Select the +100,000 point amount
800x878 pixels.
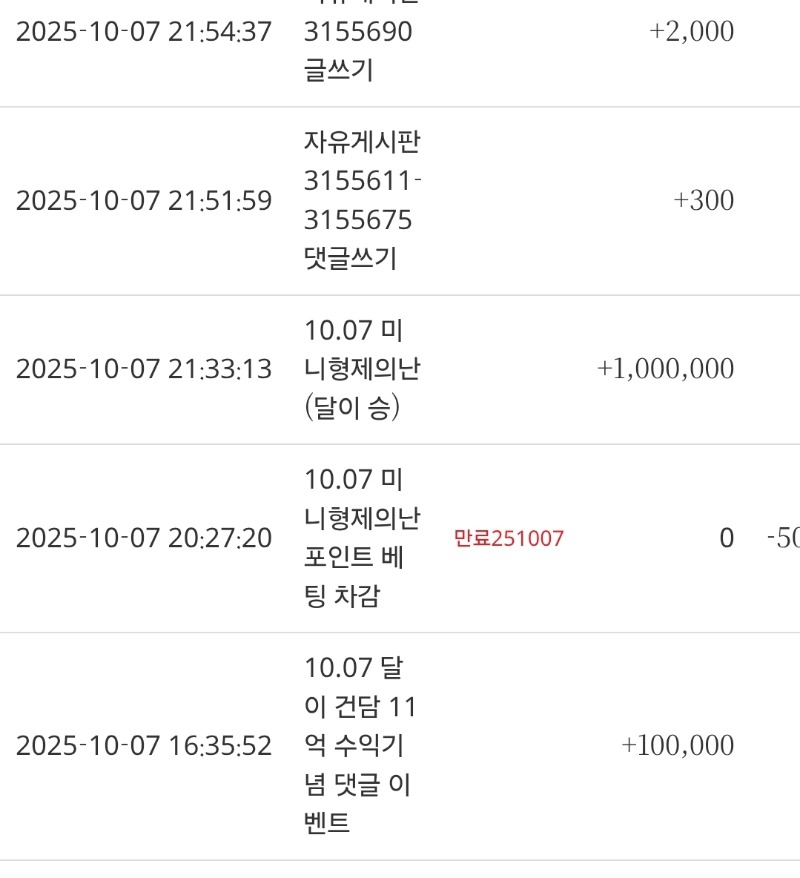[677, 746]
